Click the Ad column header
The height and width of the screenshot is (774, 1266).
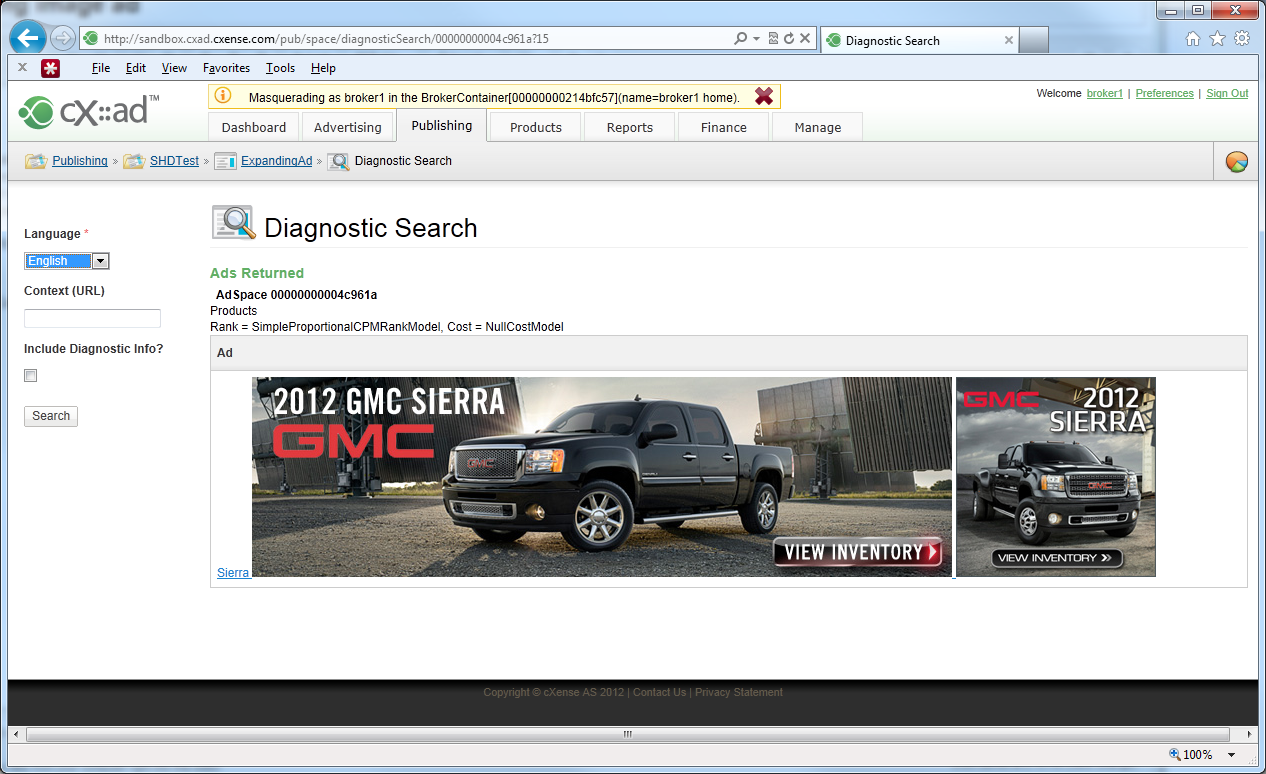click(729, 353)
